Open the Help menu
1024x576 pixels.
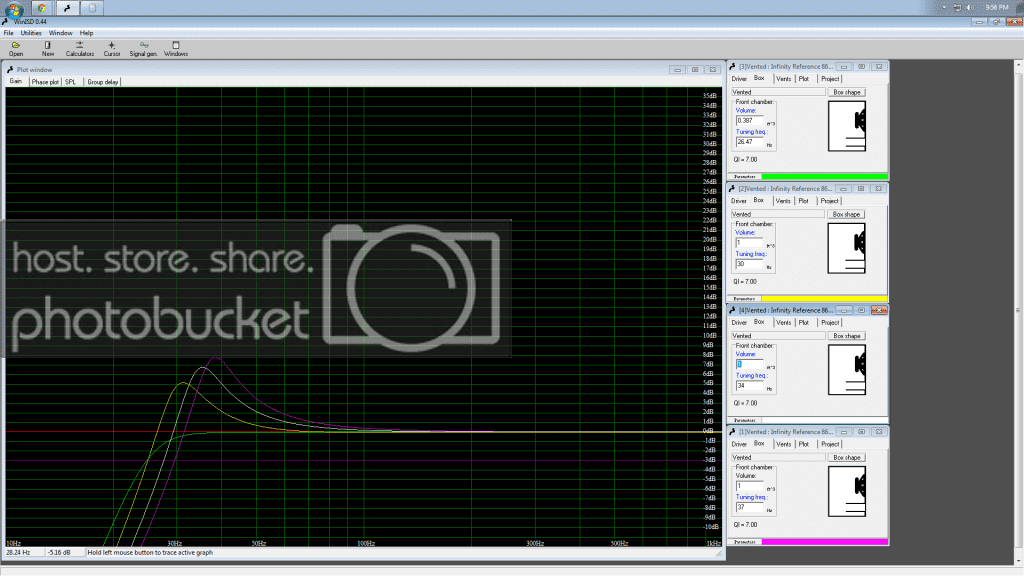point(86,33)
